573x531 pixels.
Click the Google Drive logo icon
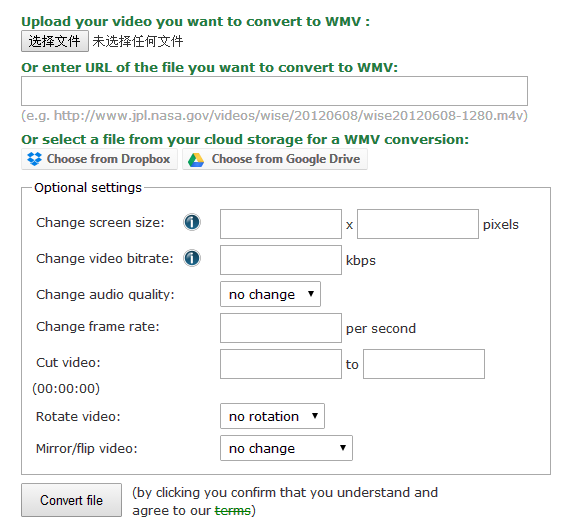pos(196,160)
